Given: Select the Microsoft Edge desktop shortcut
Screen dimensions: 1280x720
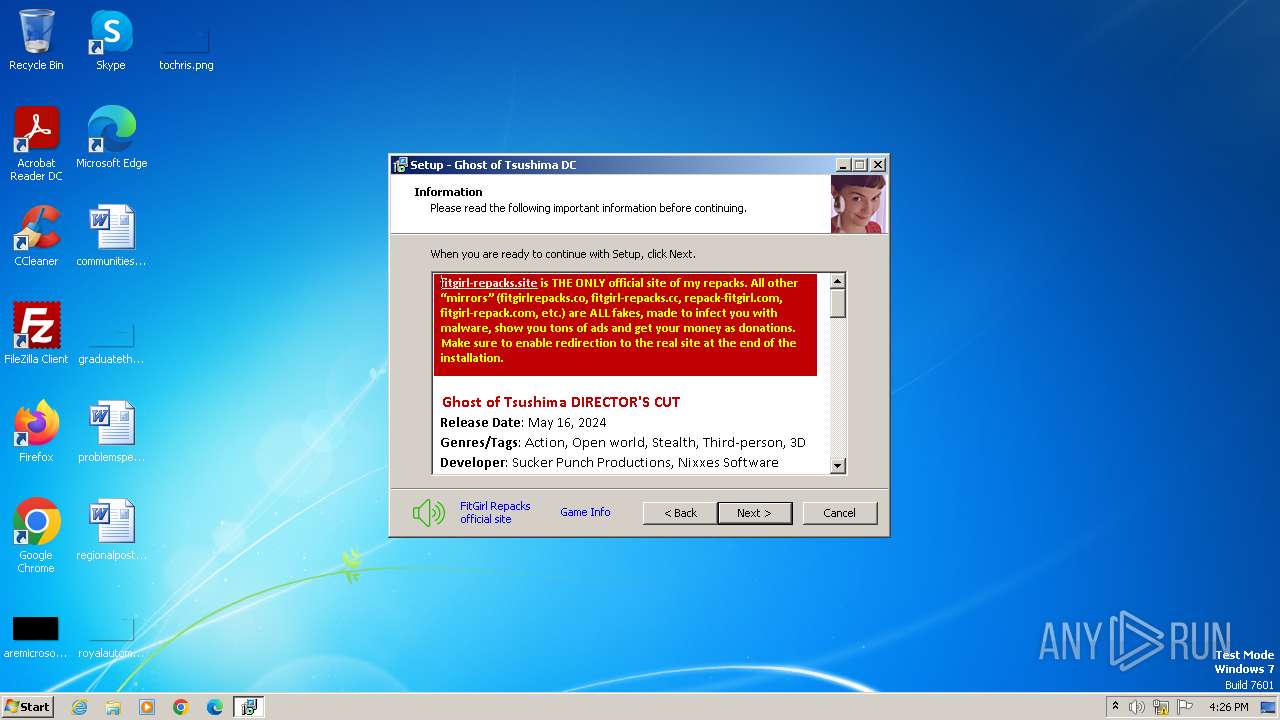Looking at the screenshot, I should pyautogui.click(x=111, y=138).
